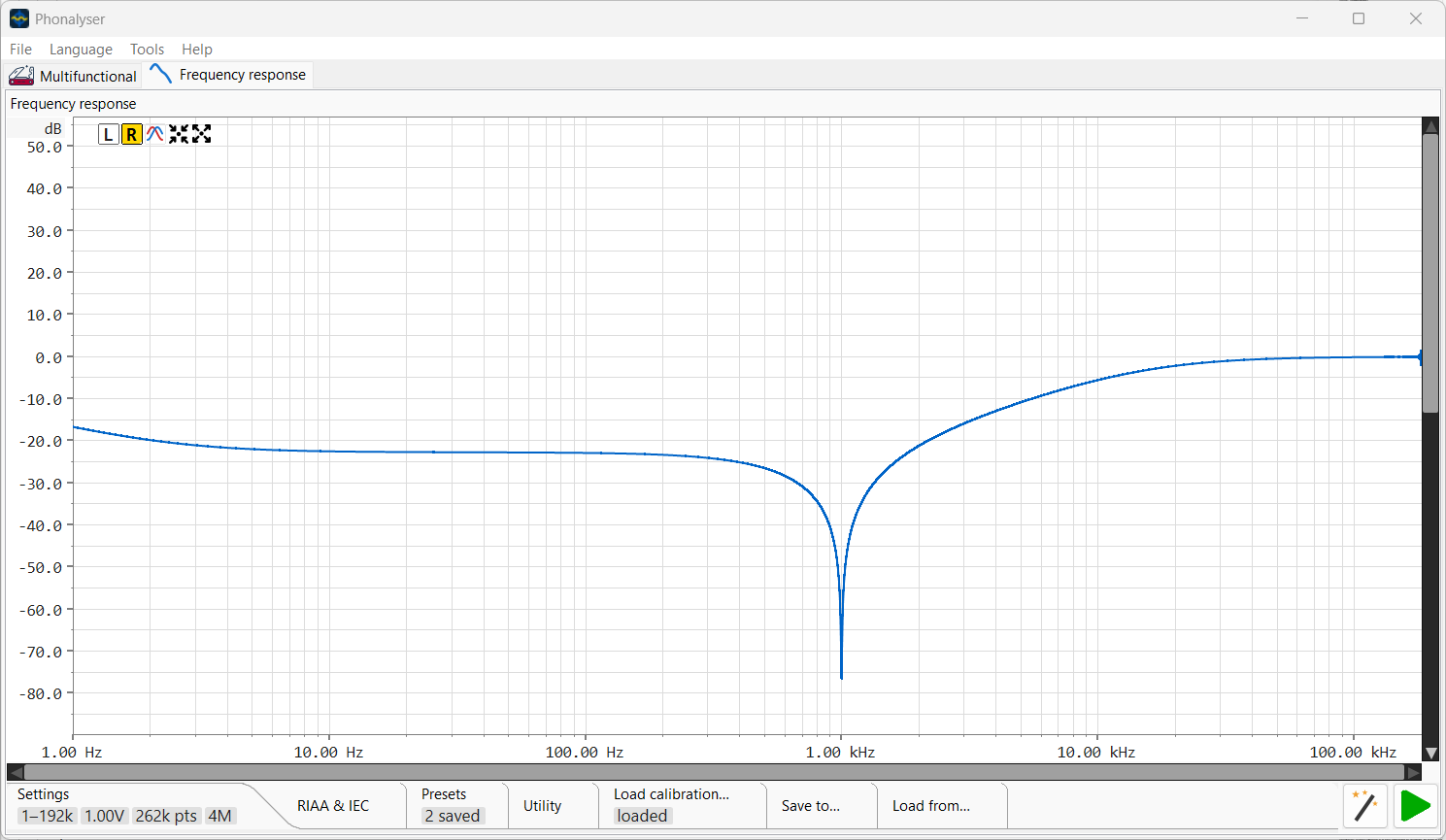Viewport: 1446px width, 840px height.
Task: Click the horizontal scrollbar left arrow
Action: [16, 772]
